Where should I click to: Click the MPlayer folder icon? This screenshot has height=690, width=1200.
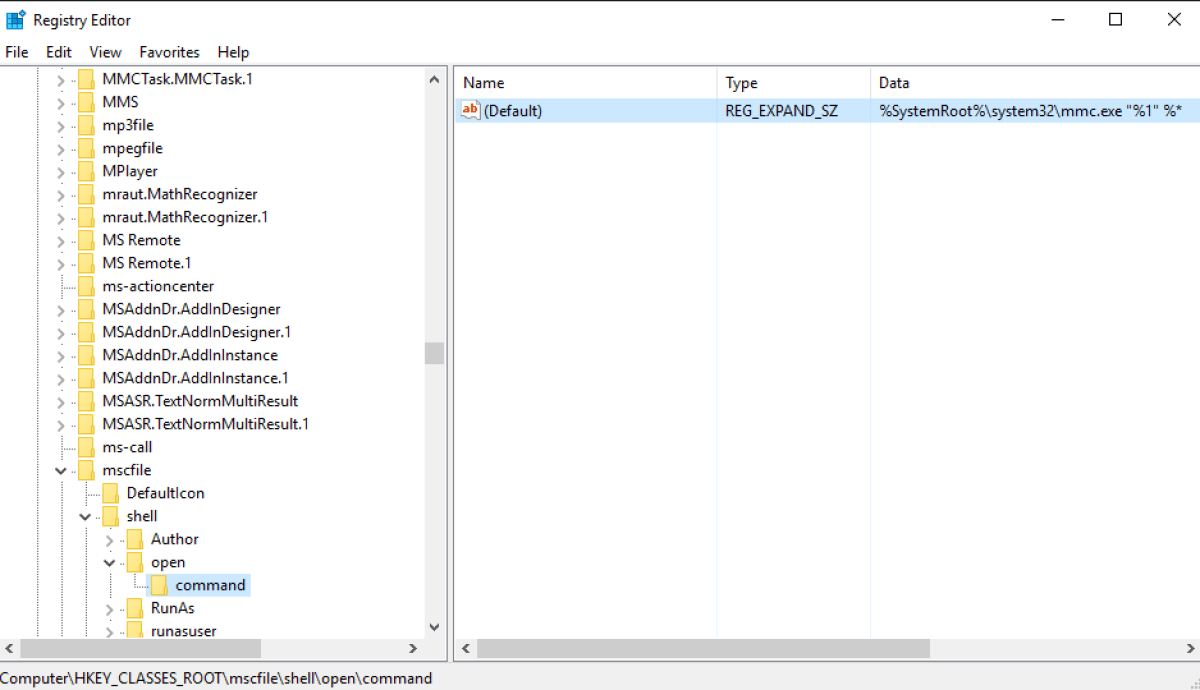click(87, 171)
